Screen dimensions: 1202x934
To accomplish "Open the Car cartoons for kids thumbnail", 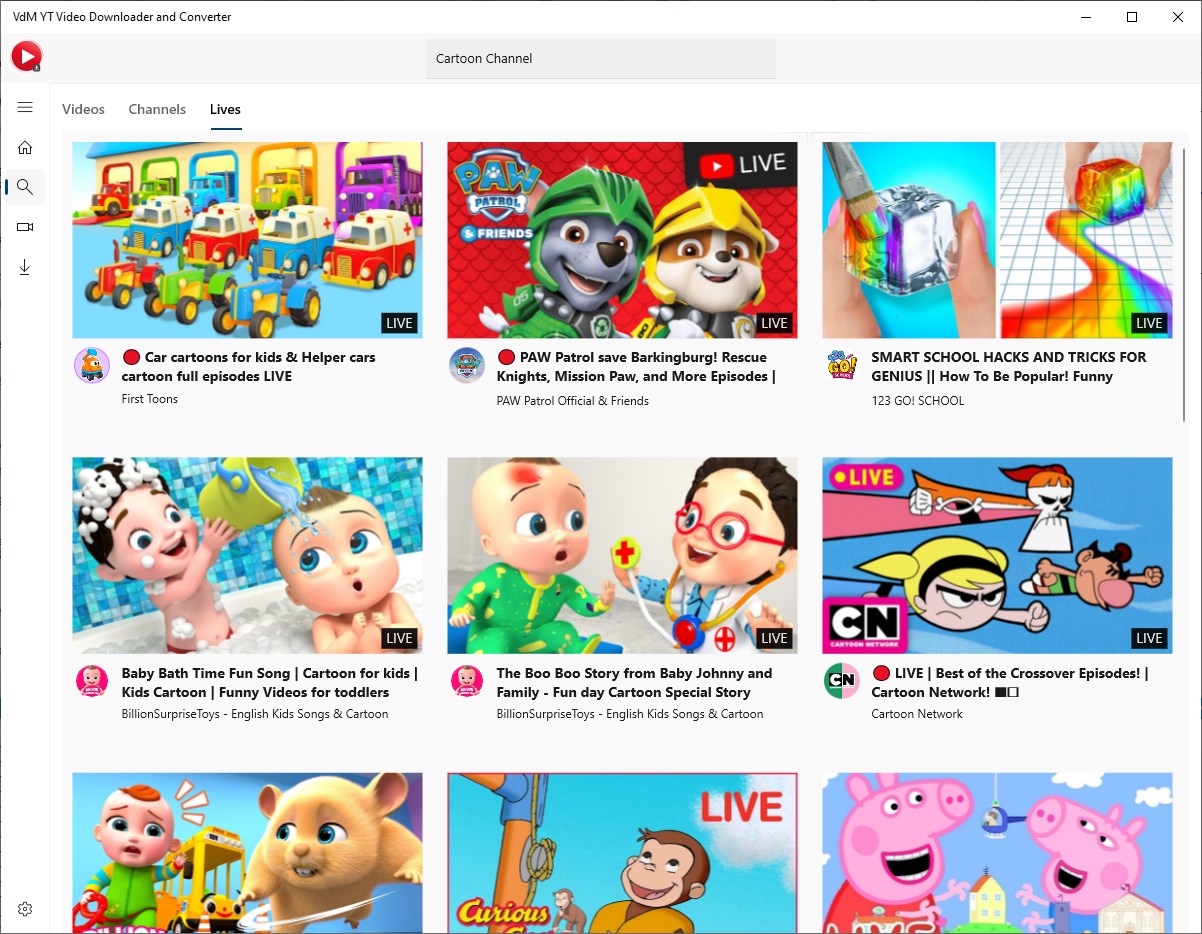I will pos(247,240).
